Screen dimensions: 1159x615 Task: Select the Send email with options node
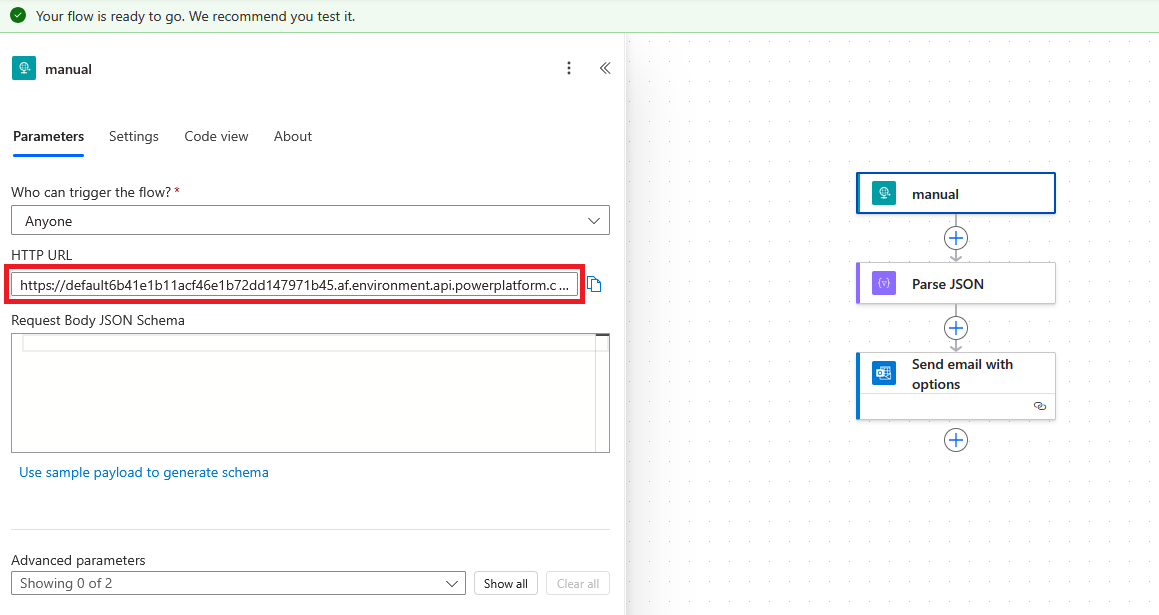(956, 386)
